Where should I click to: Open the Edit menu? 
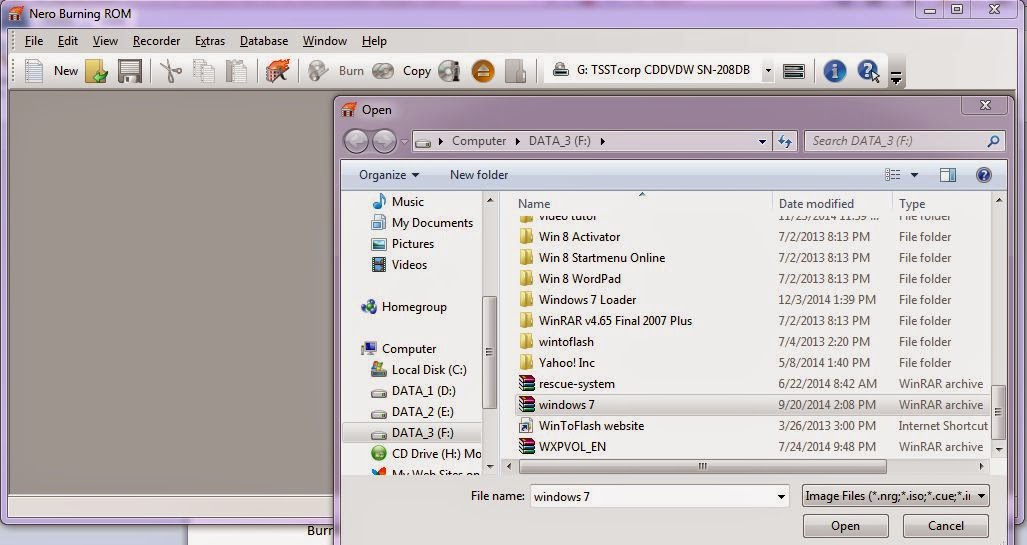coord(67,41)
